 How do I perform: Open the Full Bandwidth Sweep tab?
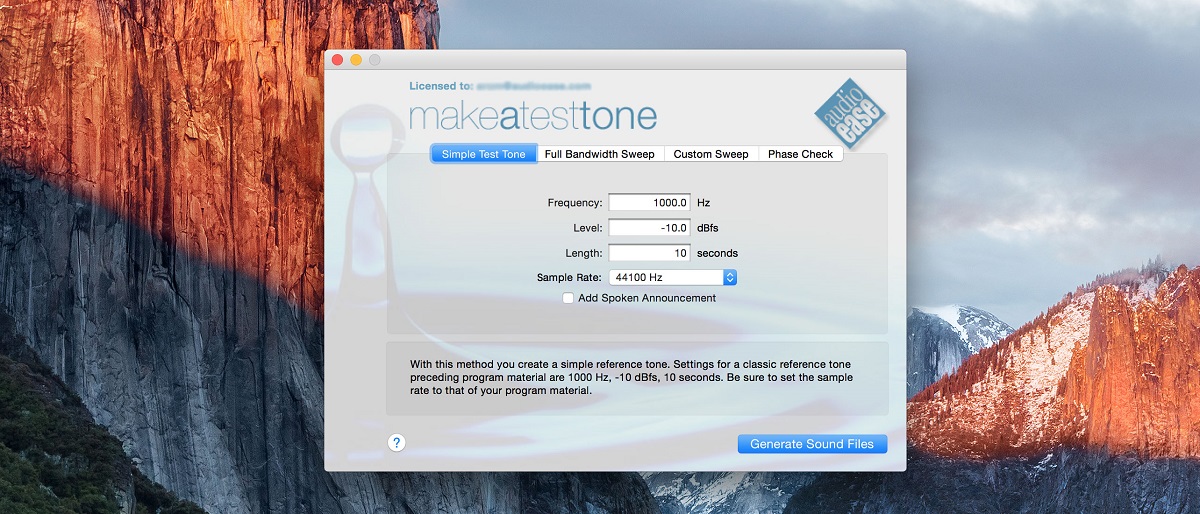pyautogui.click(x=600, y=154)
